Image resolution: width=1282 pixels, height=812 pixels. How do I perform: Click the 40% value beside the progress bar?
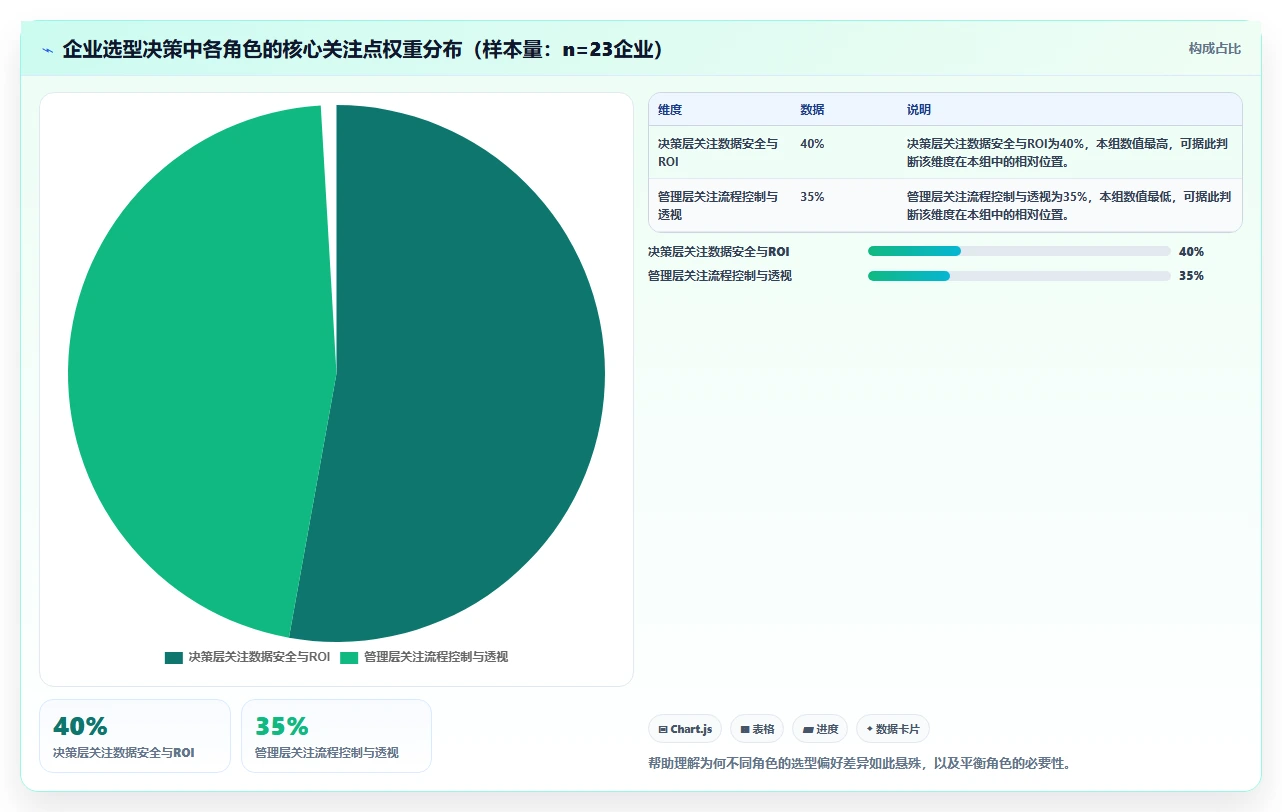(x=1191, y=252)
